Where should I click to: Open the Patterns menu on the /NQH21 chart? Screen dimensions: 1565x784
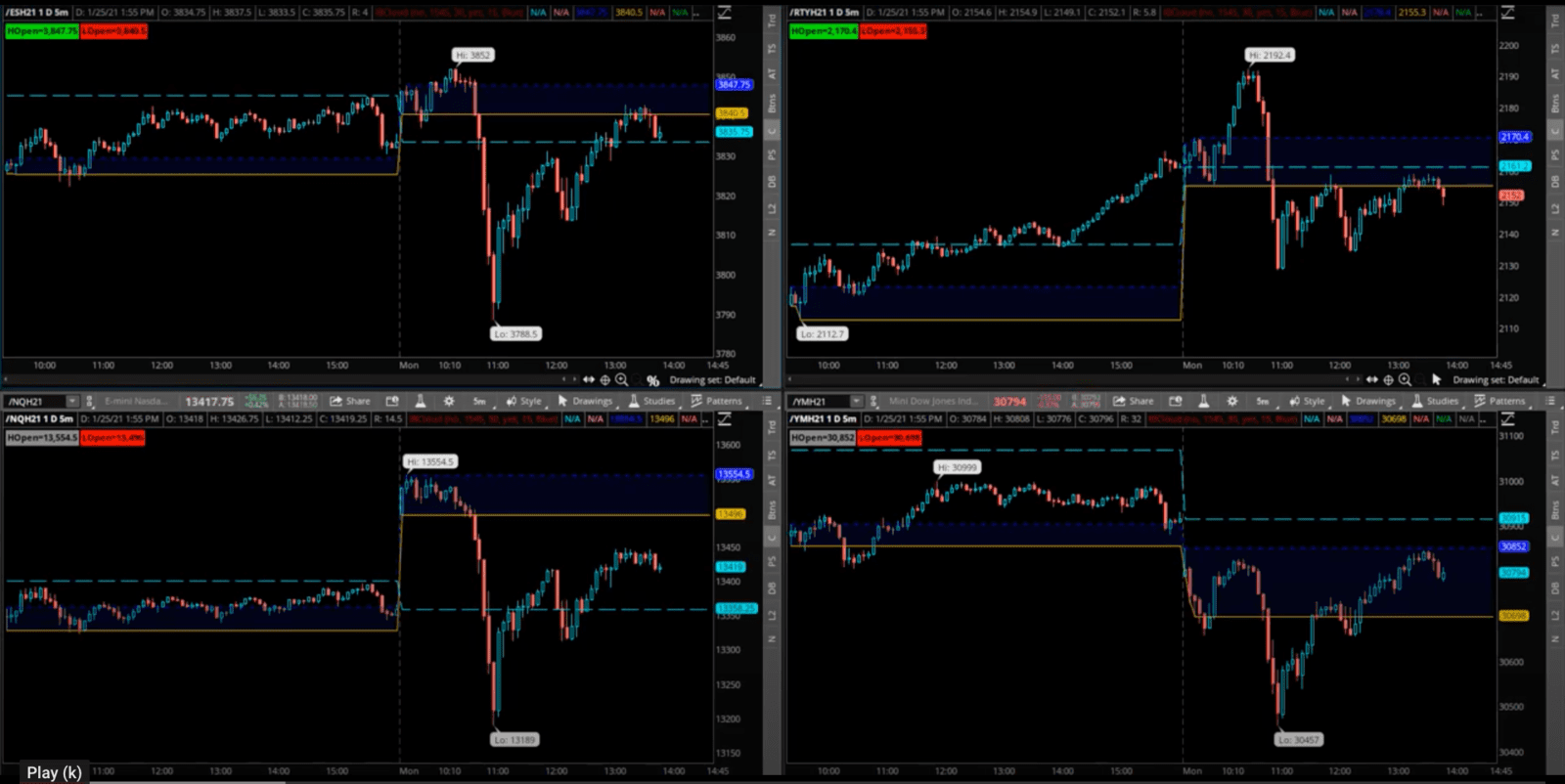[x=716, y=401]
